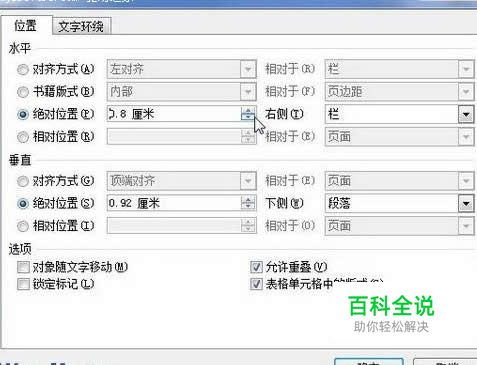Increase the 0.92 厘米 value with up arrow
The width and height of the screenshot is (477, 365).
point(248,199)
